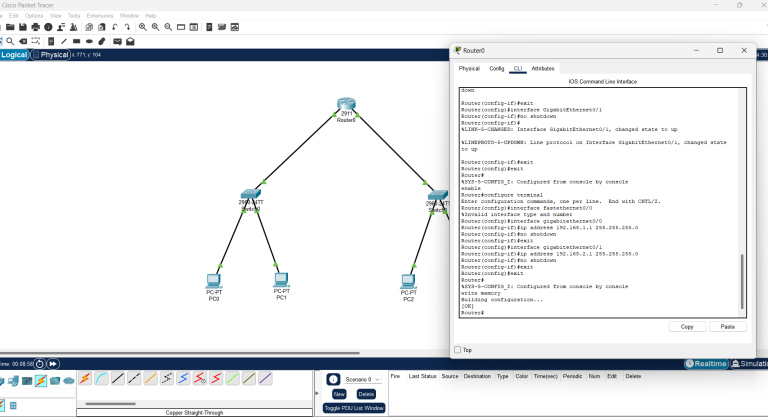Choose the green octal cable
Image resolution: width=768 pixels, height=417 pixels.
click(233, 378)
